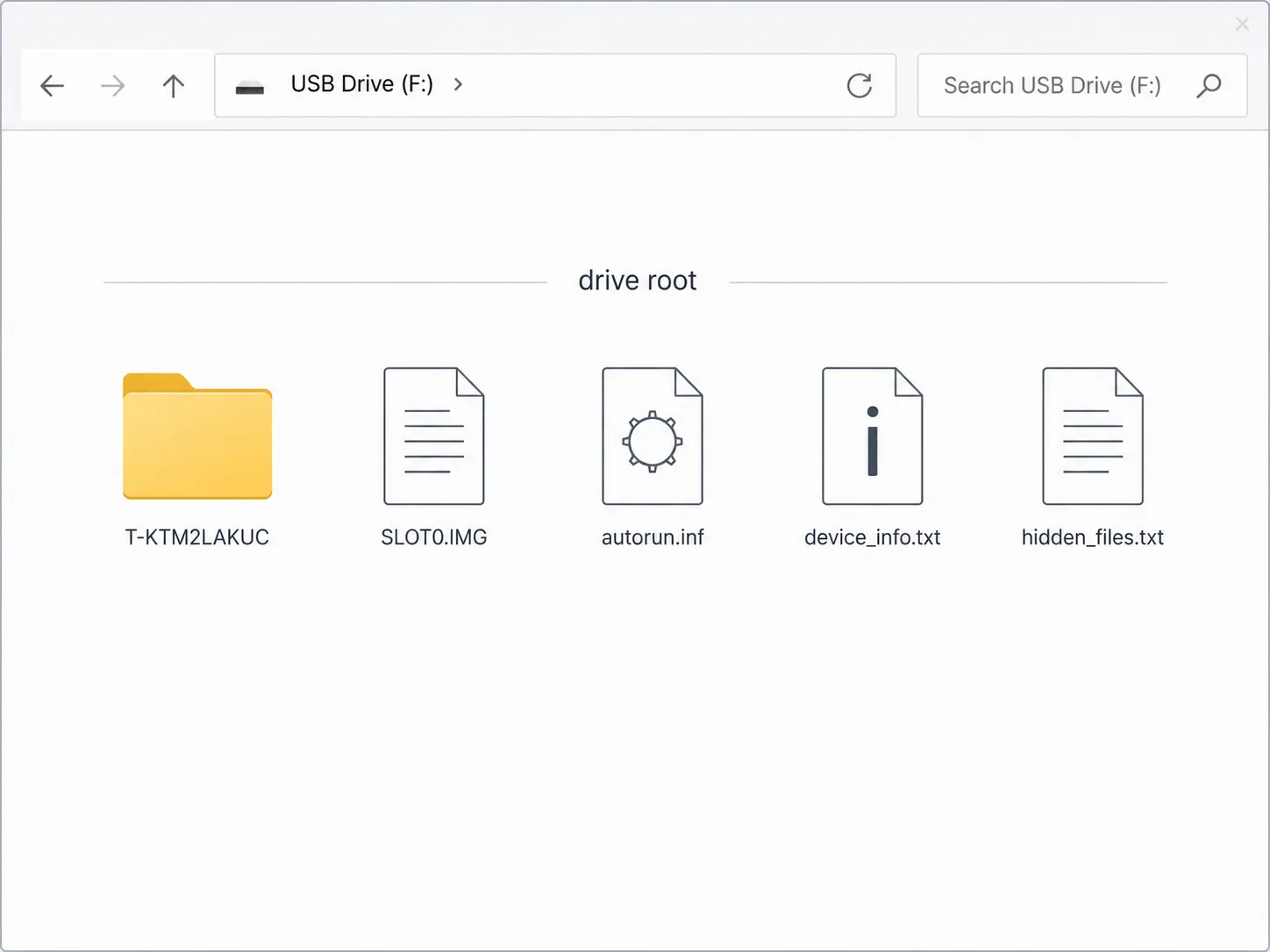
Task: Navigate up one folder level
Action: 174,85
